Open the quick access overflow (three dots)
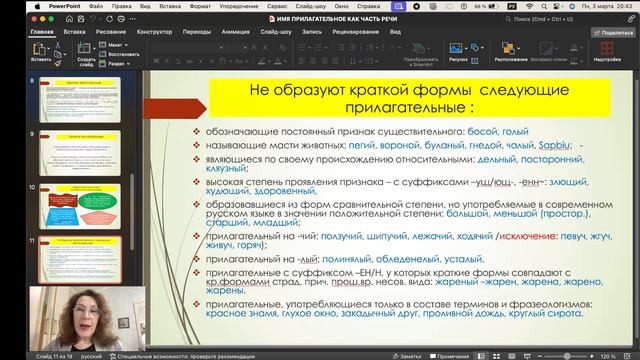 [133, 19]
